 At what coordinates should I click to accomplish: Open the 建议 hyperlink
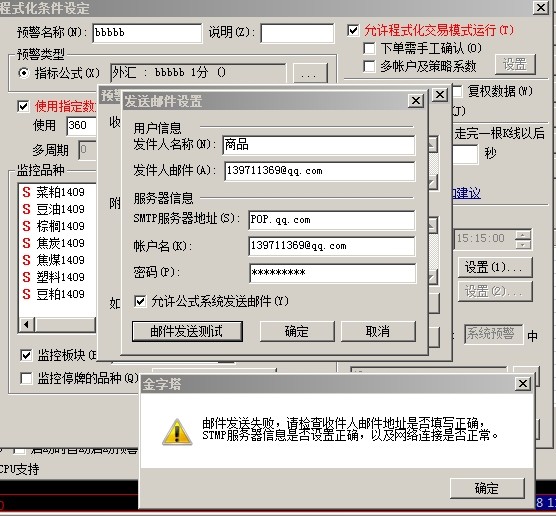(x=467, y=193)
